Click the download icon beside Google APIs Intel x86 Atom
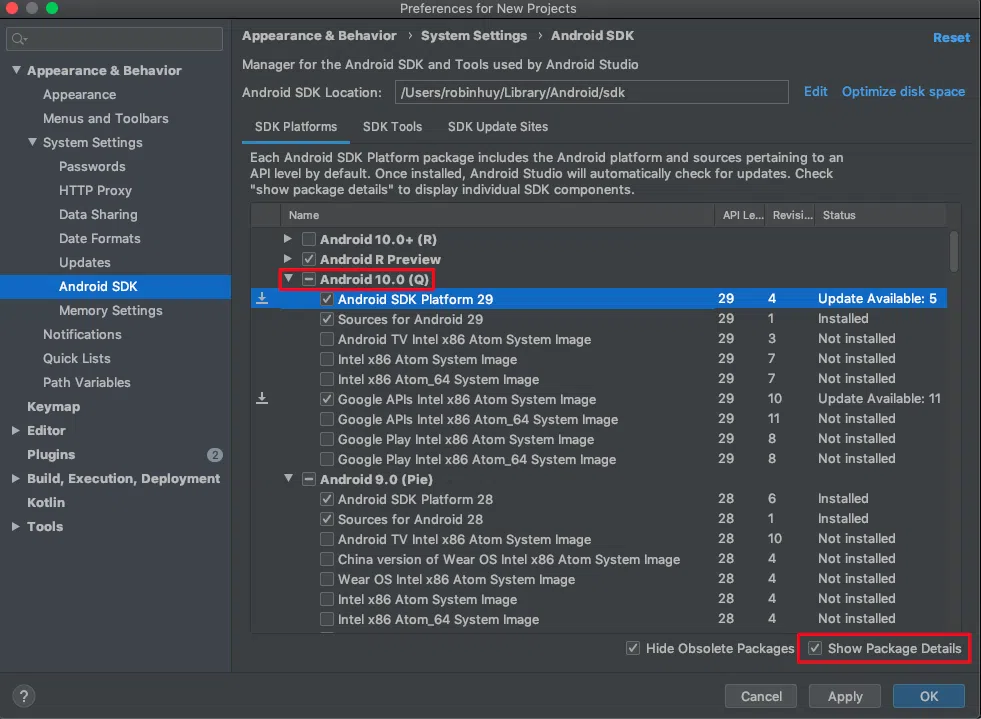The height and width of the screenshot is (719, 981). click(262, 399)
